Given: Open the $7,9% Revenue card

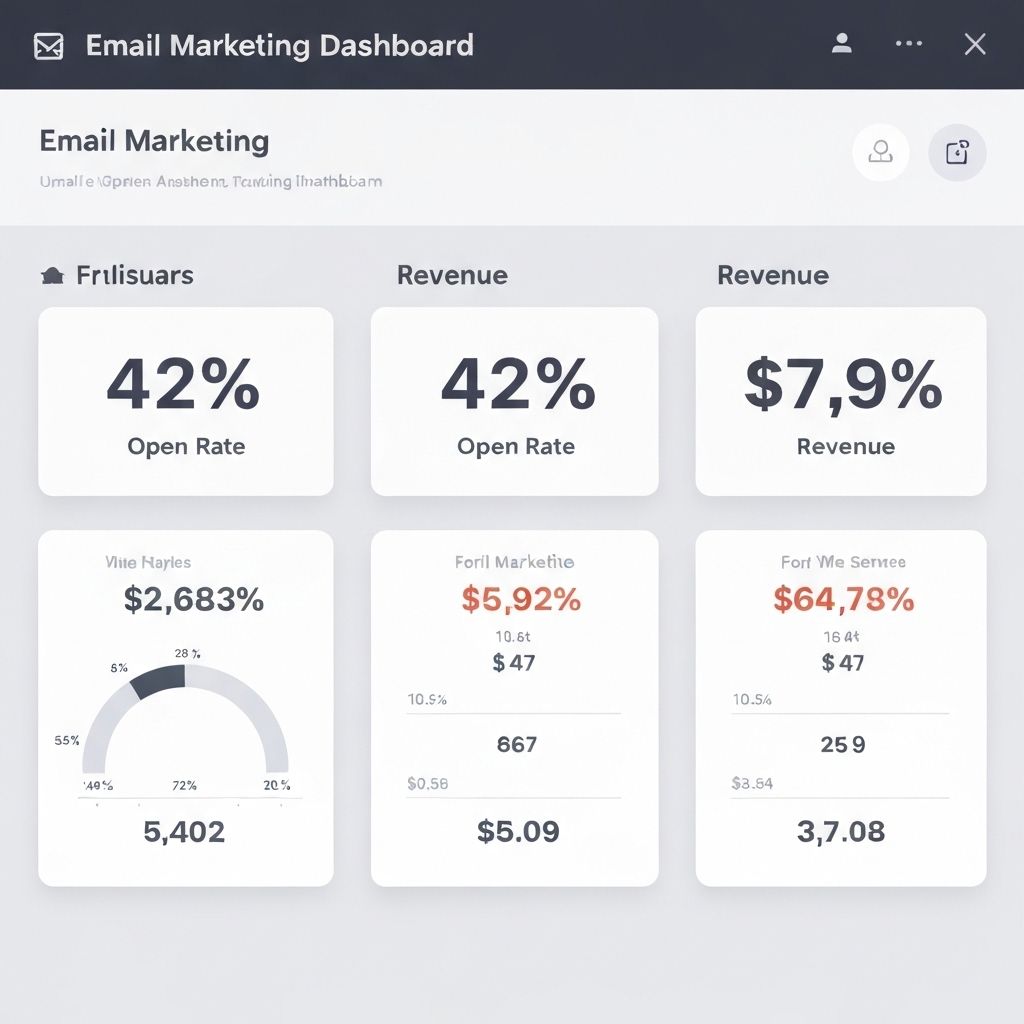Looking at the screenshot, I should (x=841, y=401).
